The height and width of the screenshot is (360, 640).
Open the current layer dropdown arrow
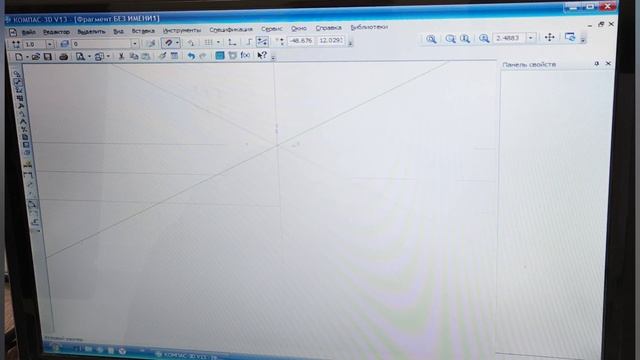click(135, 43)
